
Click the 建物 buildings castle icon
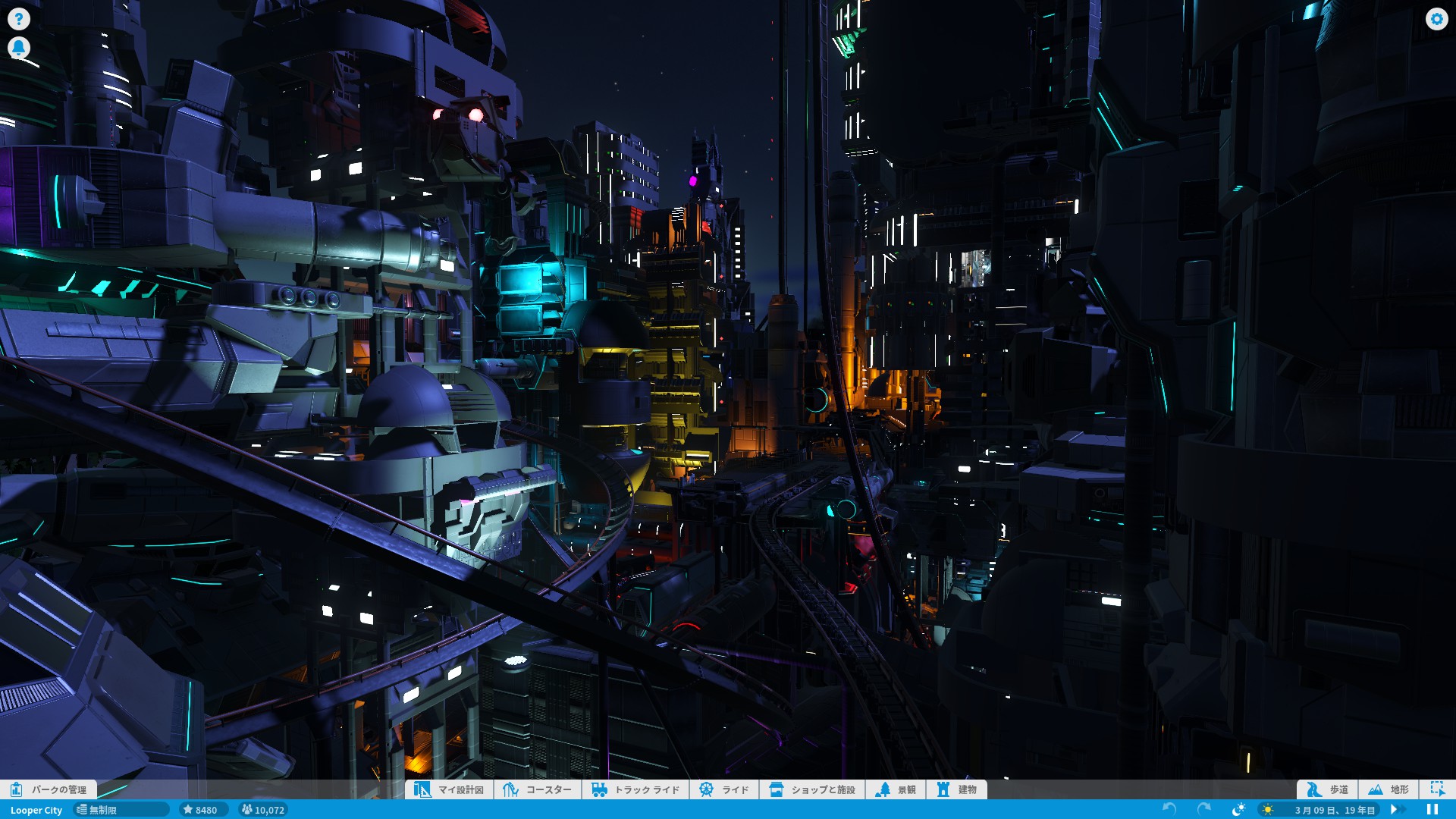(943, 789)
